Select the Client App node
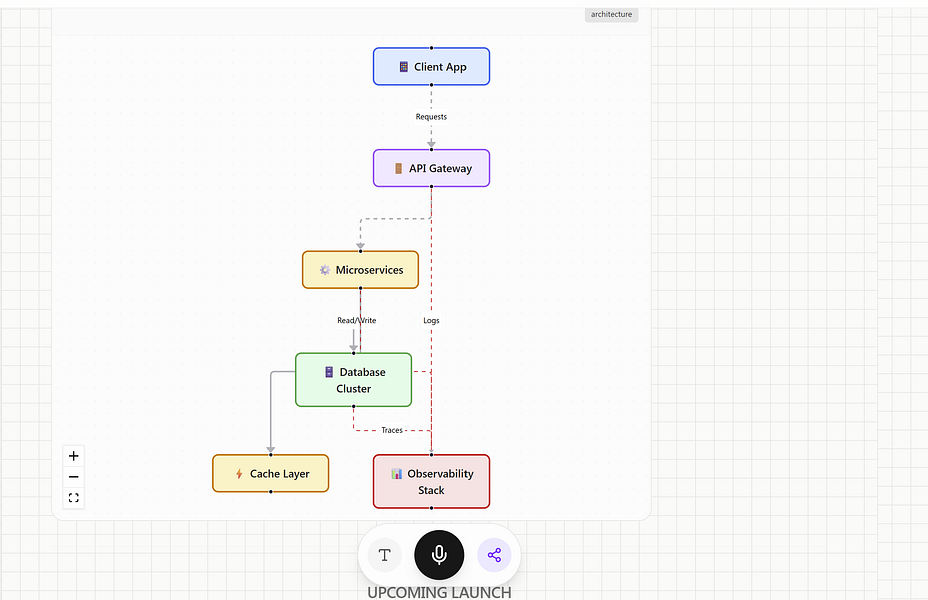The image size is (928, 600). pos(431,66)
